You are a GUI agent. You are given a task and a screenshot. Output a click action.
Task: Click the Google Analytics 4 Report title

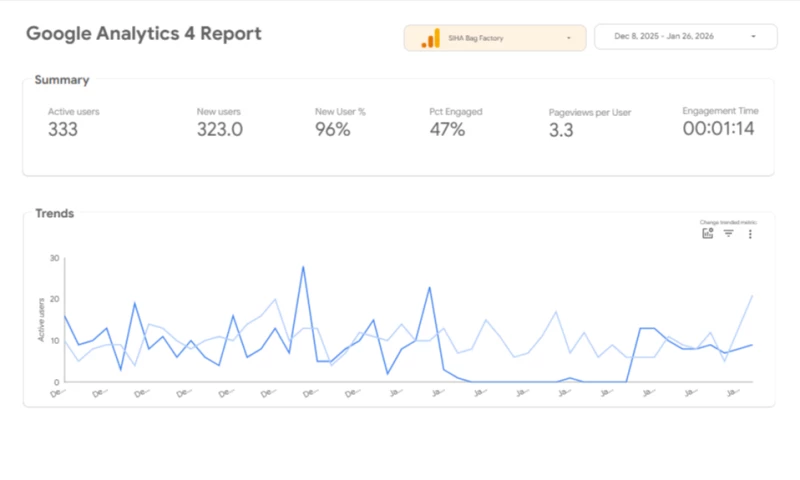click(143, 33)
